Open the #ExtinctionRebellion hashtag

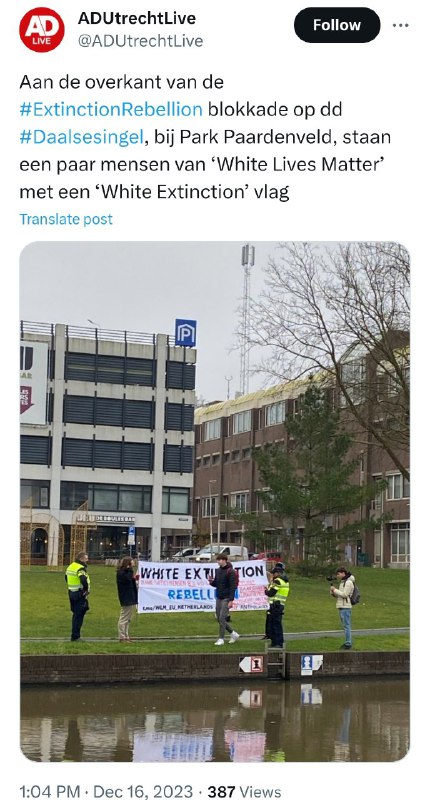[x=111, y=109]
